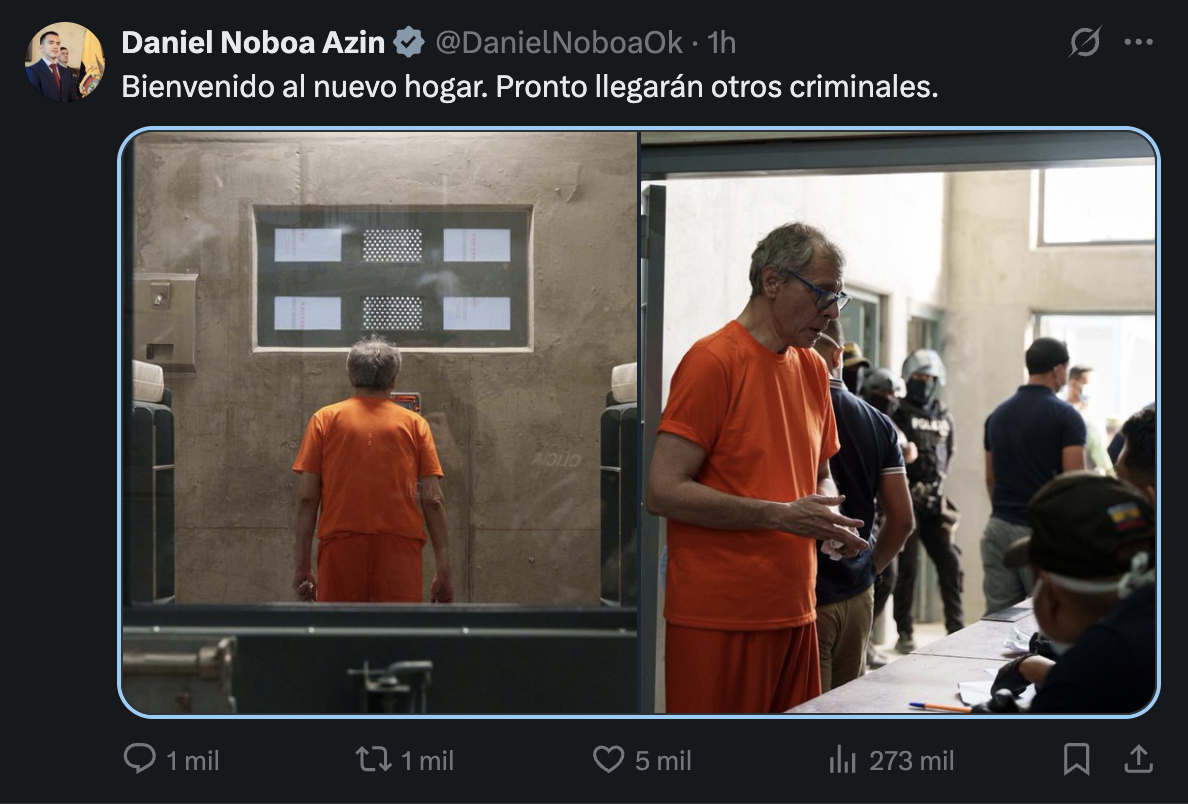This screenshot has height=804, width=1188.
Task: Bookmark this post
Action: pyautogui.click(x=1076, y=759)
